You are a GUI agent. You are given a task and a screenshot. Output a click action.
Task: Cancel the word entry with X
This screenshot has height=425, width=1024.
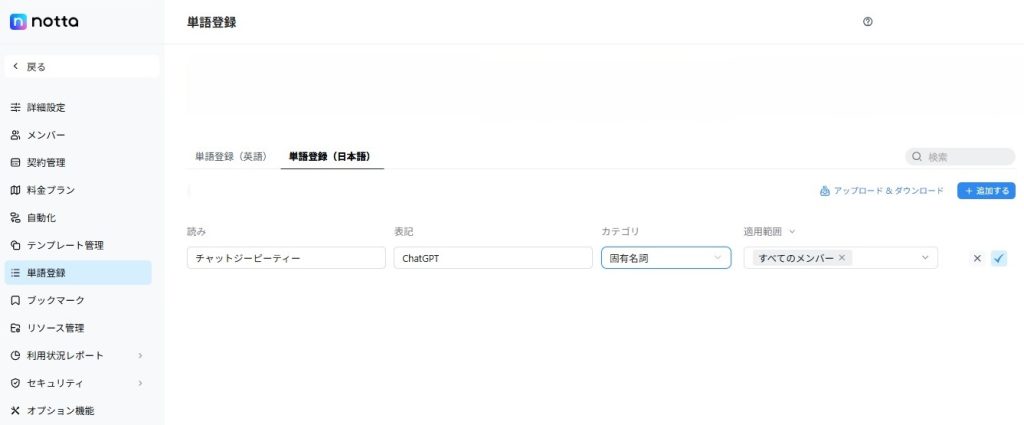click(x=977, y=258)
